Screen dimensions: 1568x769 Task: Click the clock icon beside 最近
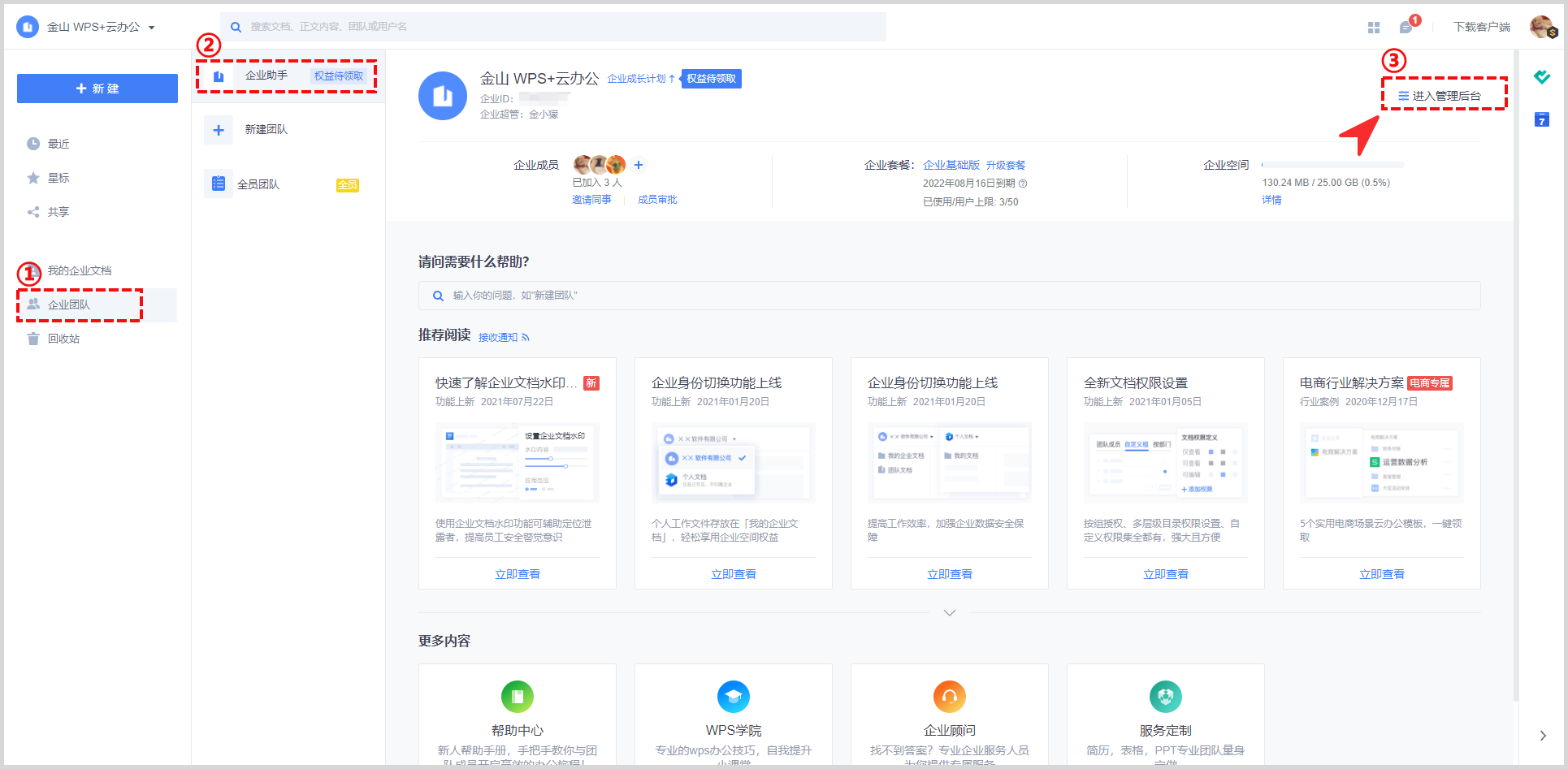[x=33, y=144]
